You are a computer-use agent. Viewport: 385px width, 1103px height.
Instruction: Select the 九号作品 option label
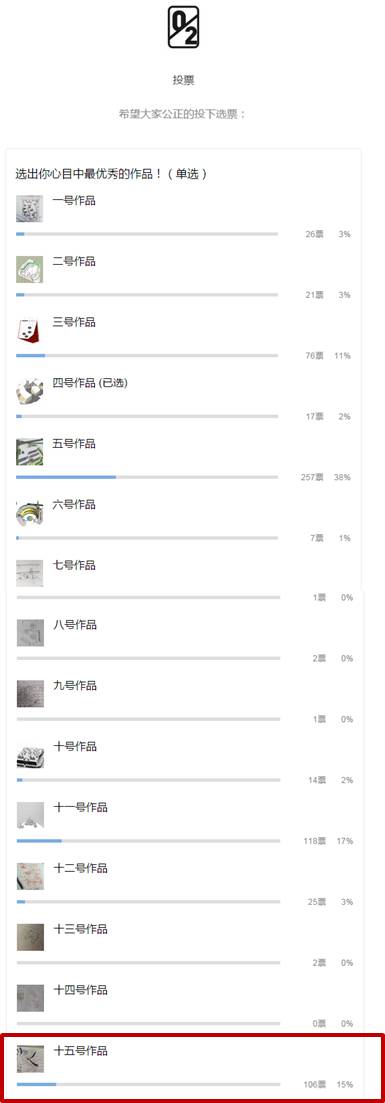(x=75, y=685)
